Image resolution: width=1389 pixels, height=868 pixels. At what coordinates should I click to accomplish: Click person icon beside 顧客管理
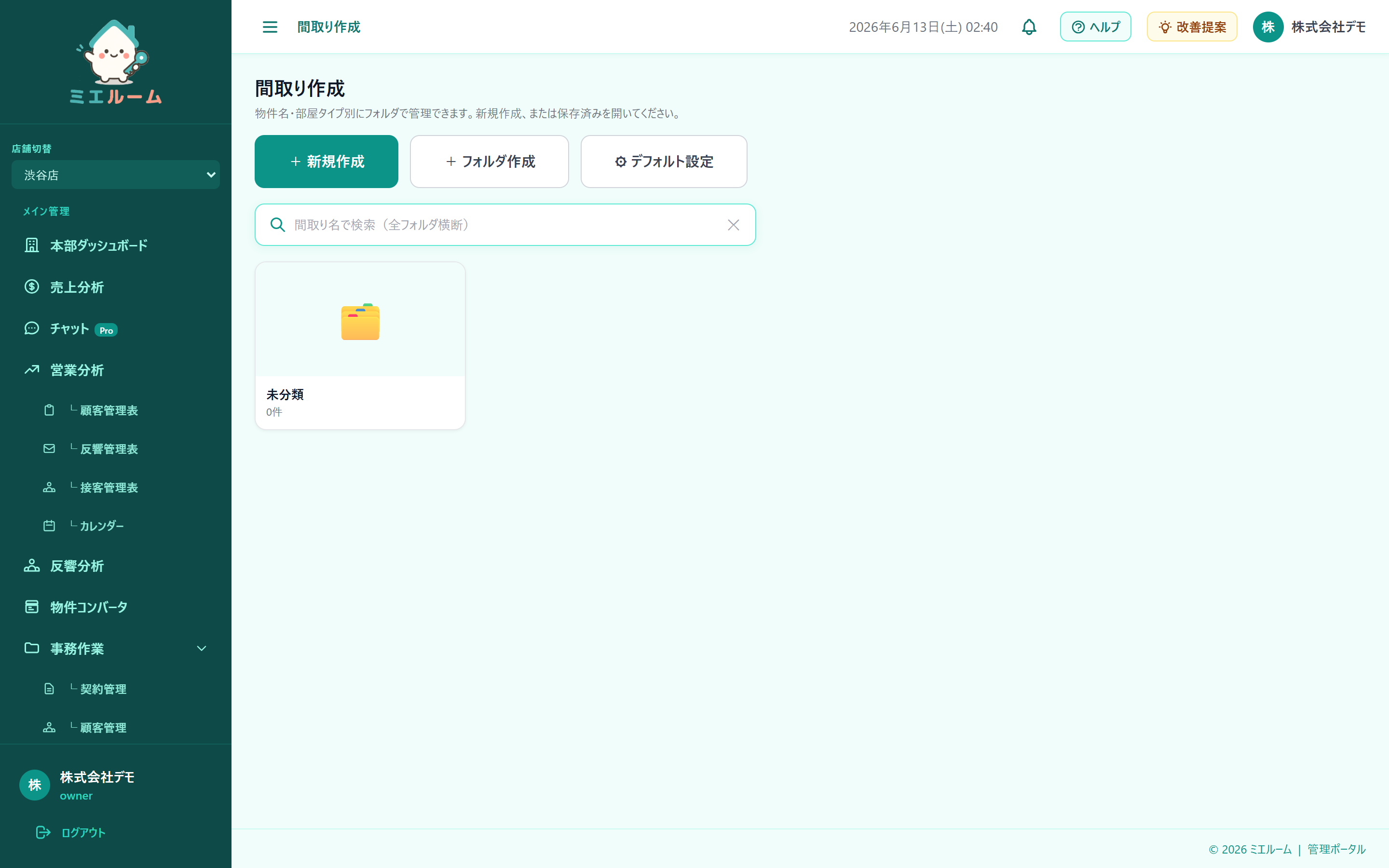tap(49, 727)
